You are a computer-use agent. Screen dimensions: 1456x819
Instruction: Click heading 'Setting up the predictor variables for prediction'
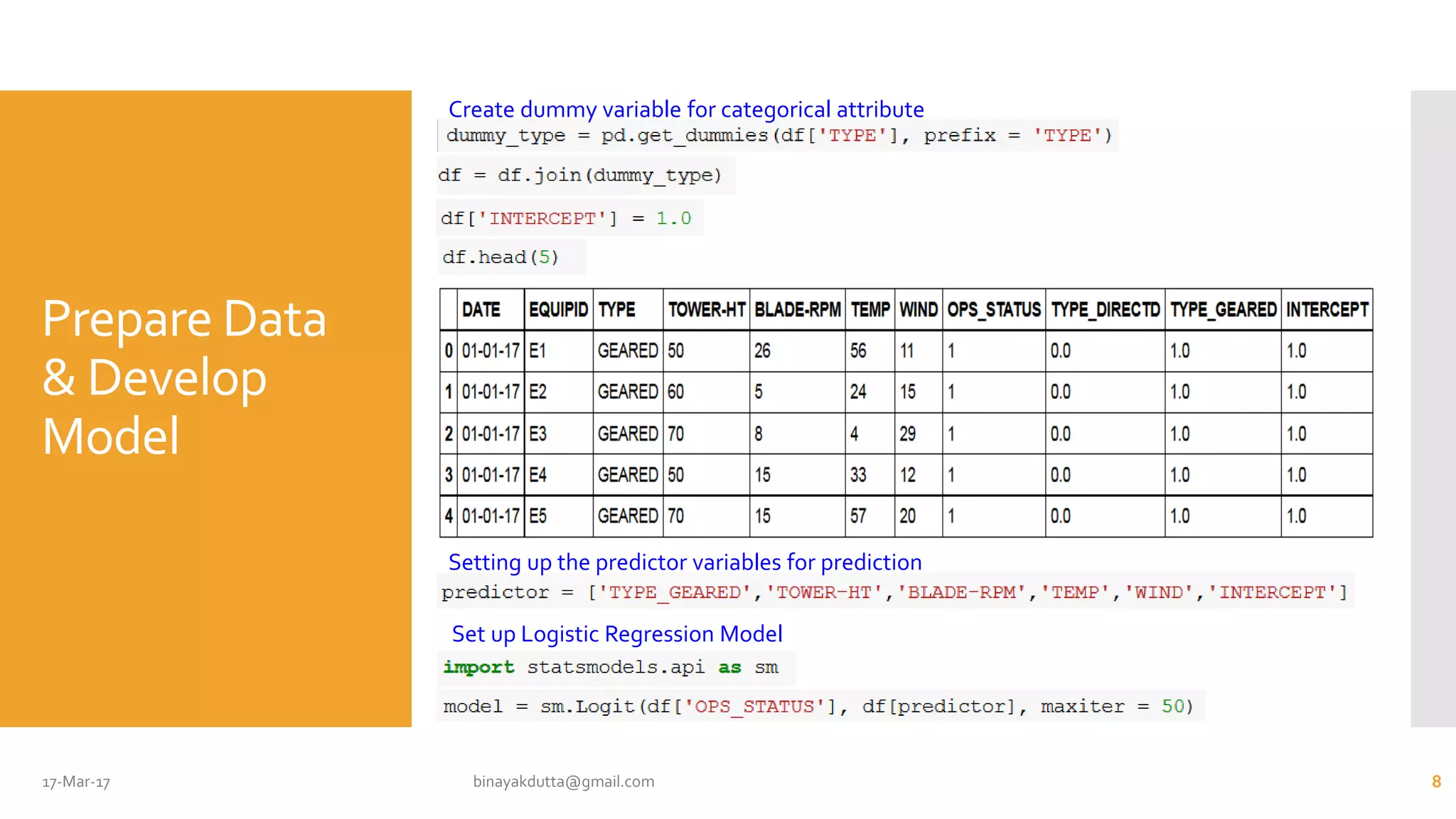click(685, 562)
